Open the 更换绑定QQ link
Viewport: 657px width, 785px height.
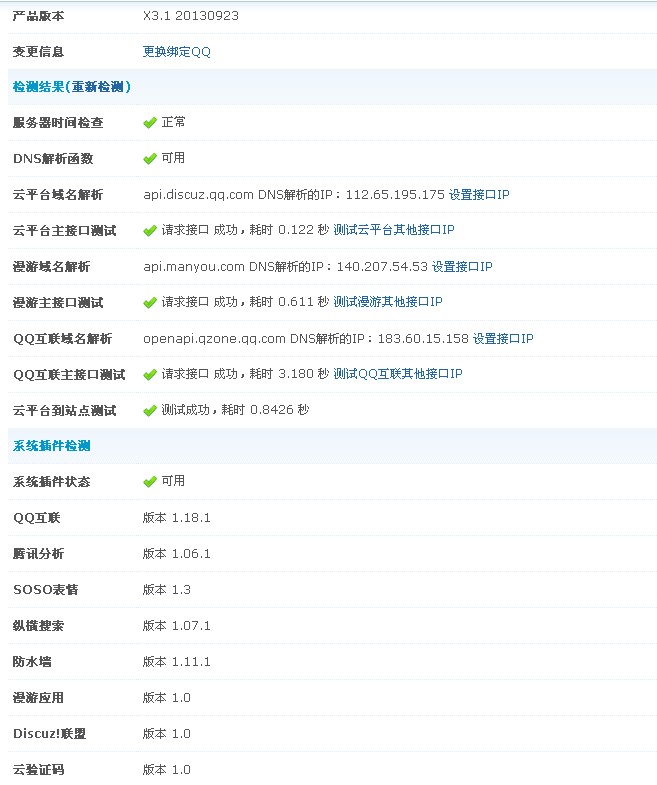(x=176, y=52)
